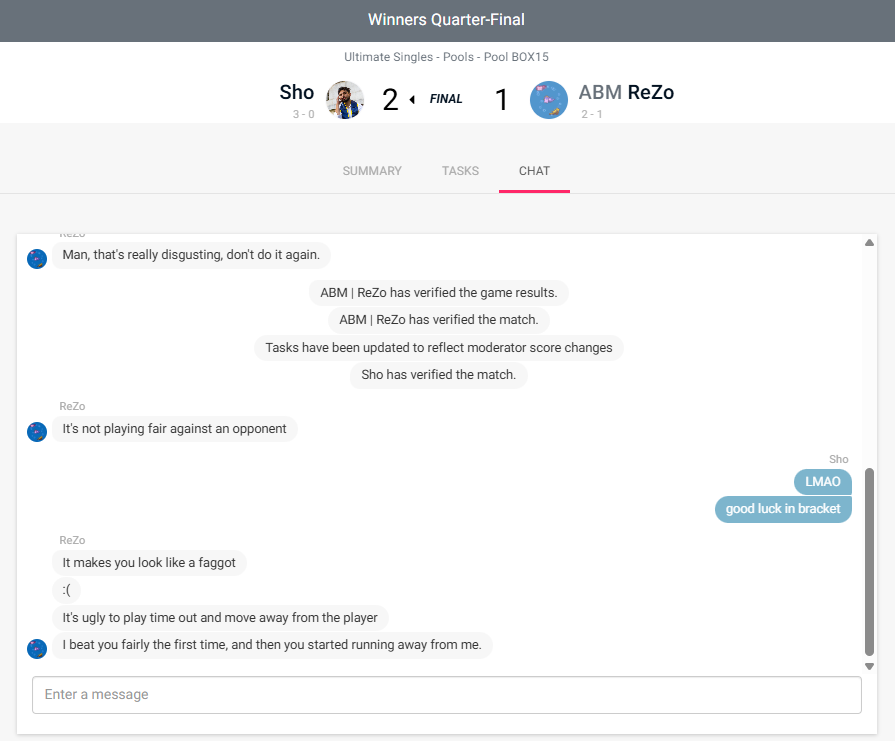Screen dimensions: 895x741
Task: Click ReZo avatar beside 'really disgusting' message
Action: (37, 259)
